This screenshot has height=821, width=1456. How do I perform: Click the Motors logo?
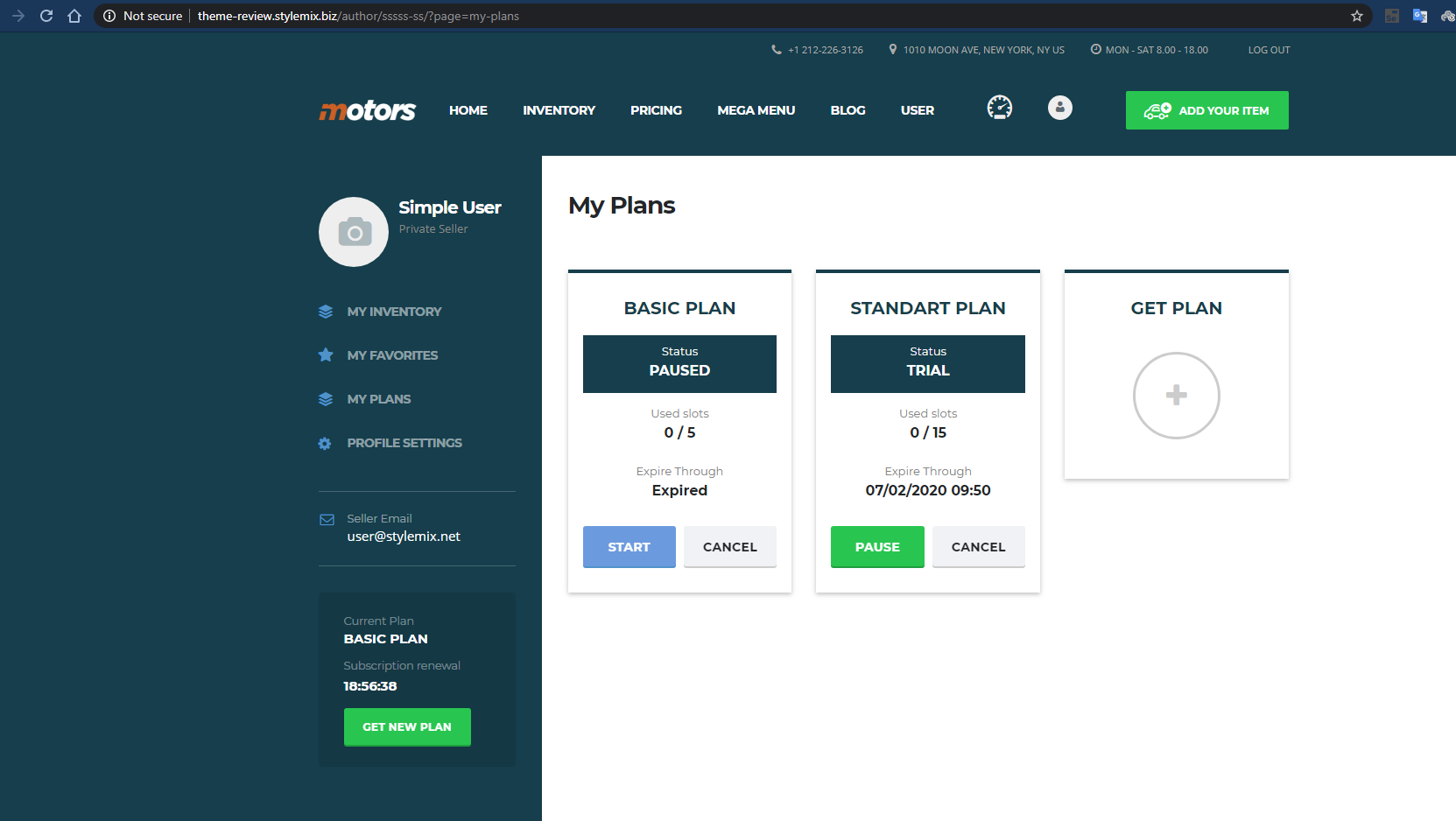[367, 110]
